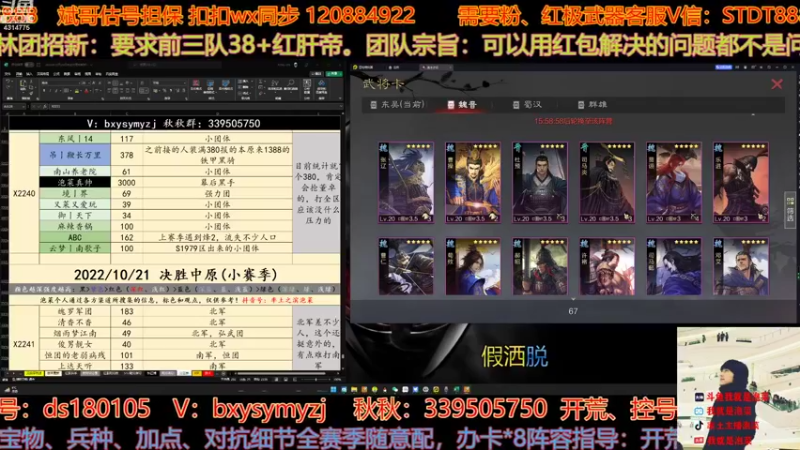Open the Name Box dropdown in Excel

tap(23, 107)
